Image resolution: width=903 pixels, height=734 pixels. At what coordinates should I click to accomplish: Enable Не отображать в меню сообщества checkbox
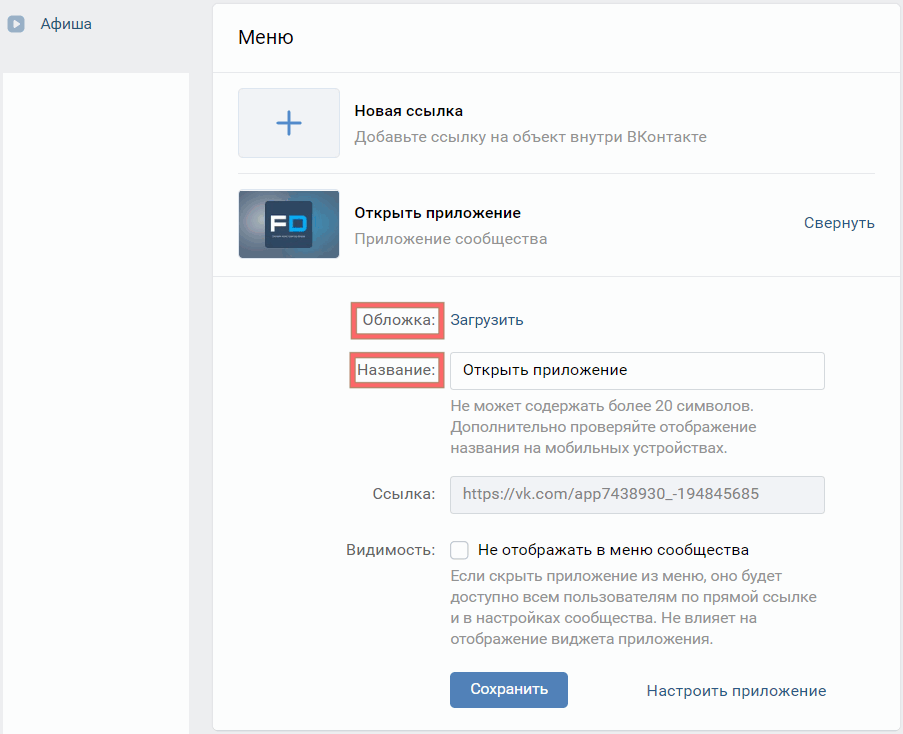[459, 550]
